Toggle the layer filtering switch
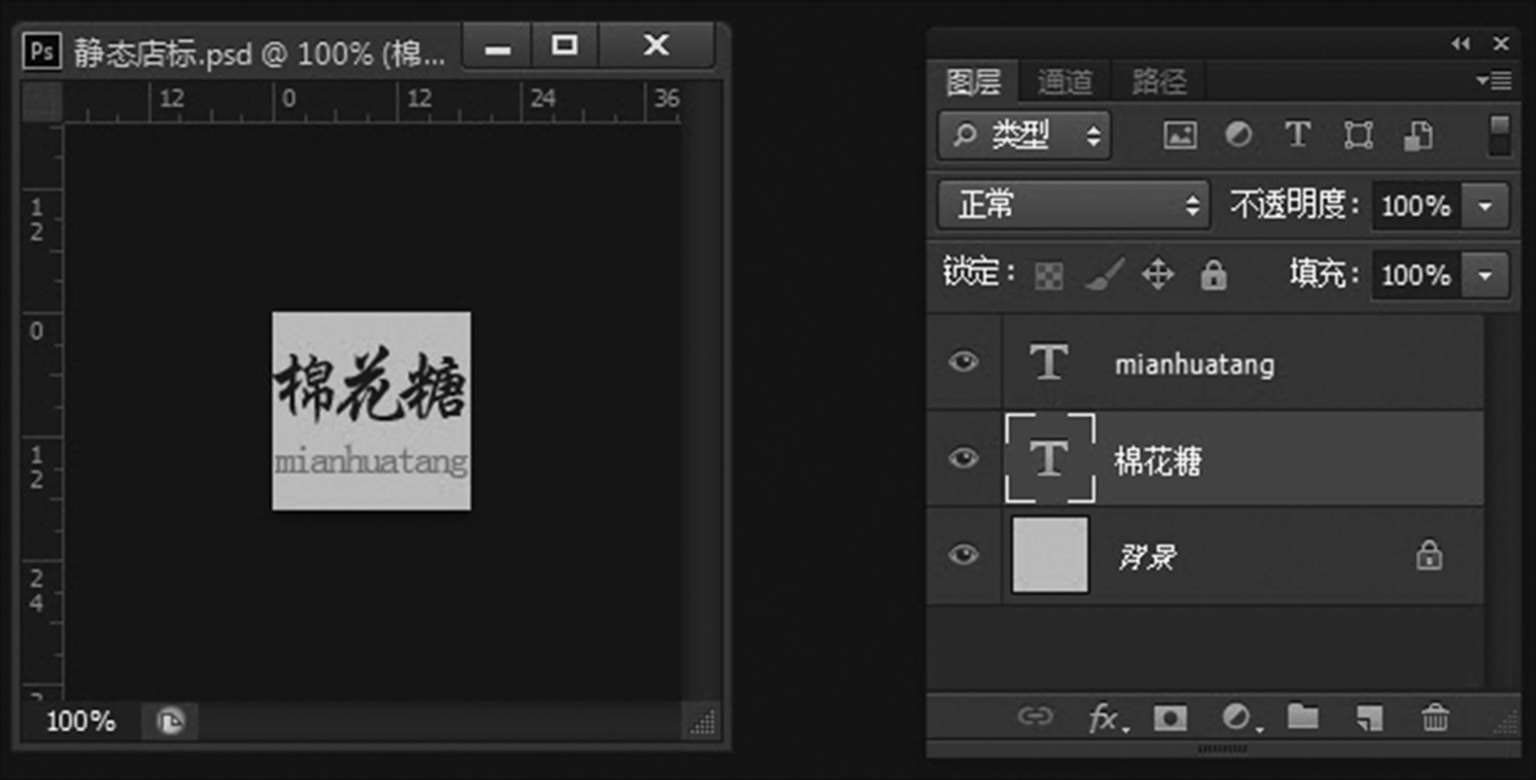This screenshot has height=780, width=1536. (1499, 135)
